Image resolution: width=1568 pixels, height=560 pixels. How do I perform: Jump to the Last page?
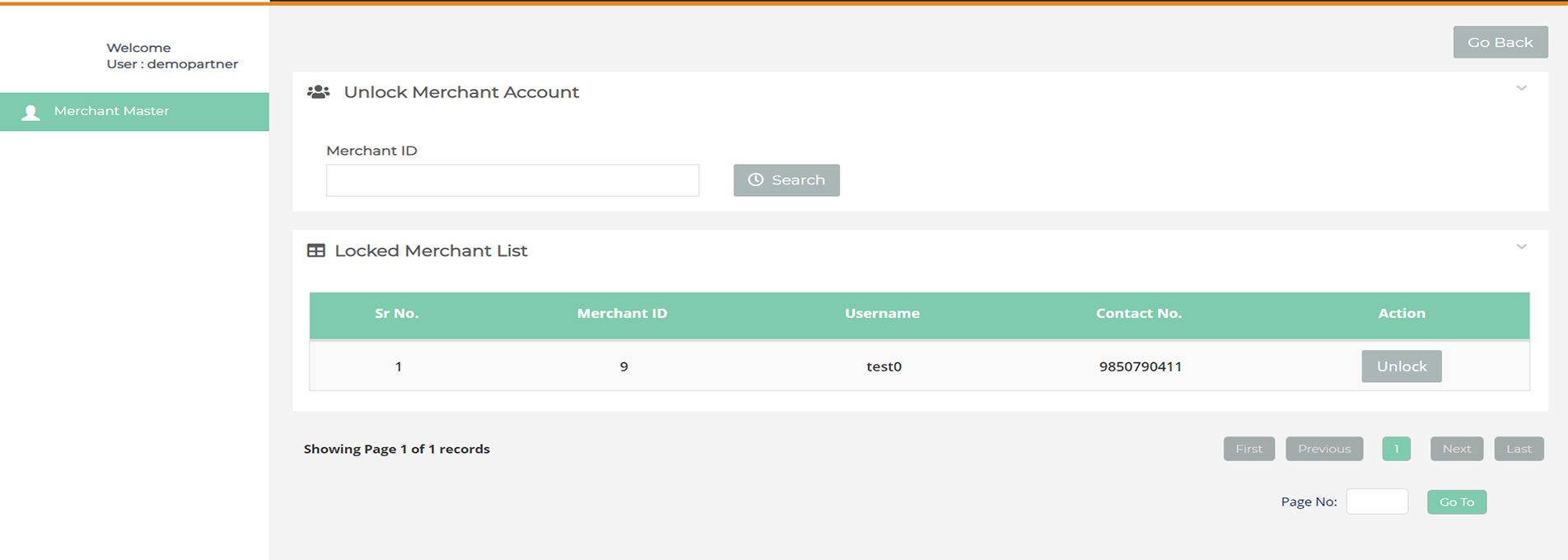(x=1519, y=449)
